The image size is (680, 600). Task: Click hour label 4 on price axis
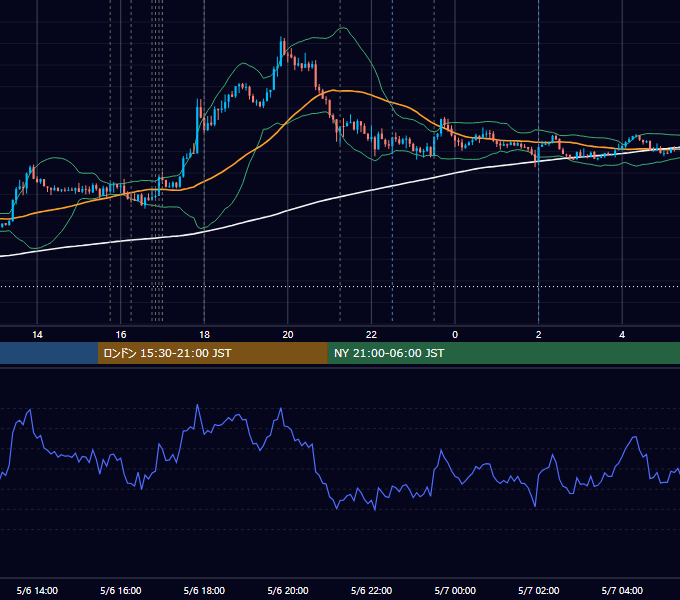[622, 335]
